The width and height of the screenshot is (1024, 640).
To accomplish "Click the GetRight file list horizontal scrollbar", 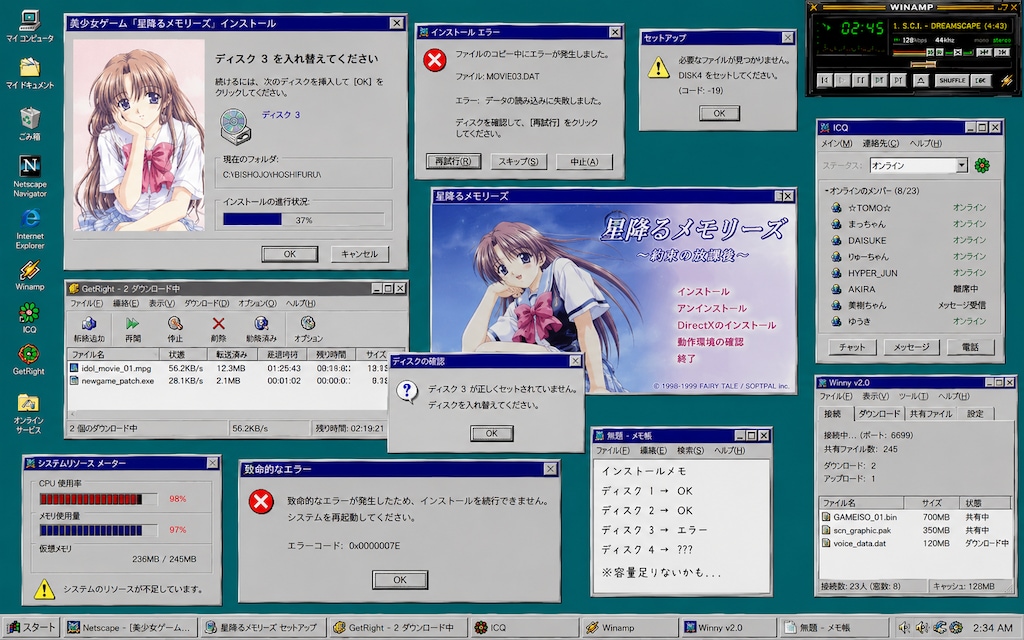I will click(228, 414).
